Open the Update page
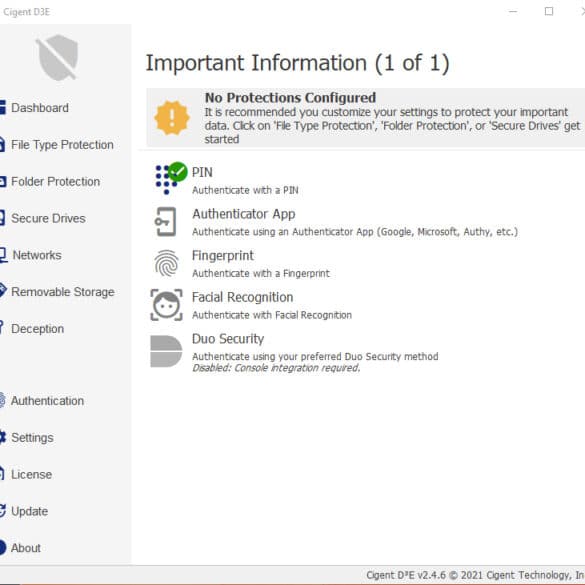This screenshot has width=585, height=585. (x=29, y=511)
